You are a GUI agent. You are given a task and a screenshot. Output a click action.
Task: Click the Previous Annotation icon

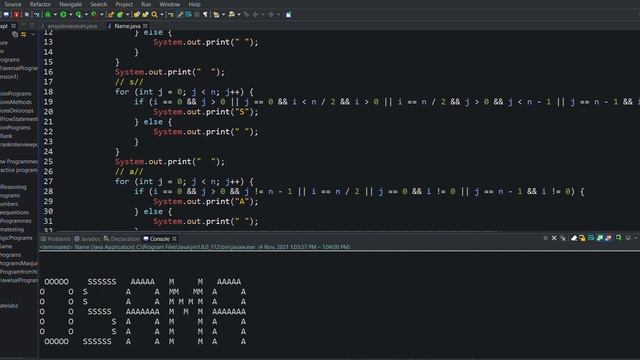[x=231, y=14]
